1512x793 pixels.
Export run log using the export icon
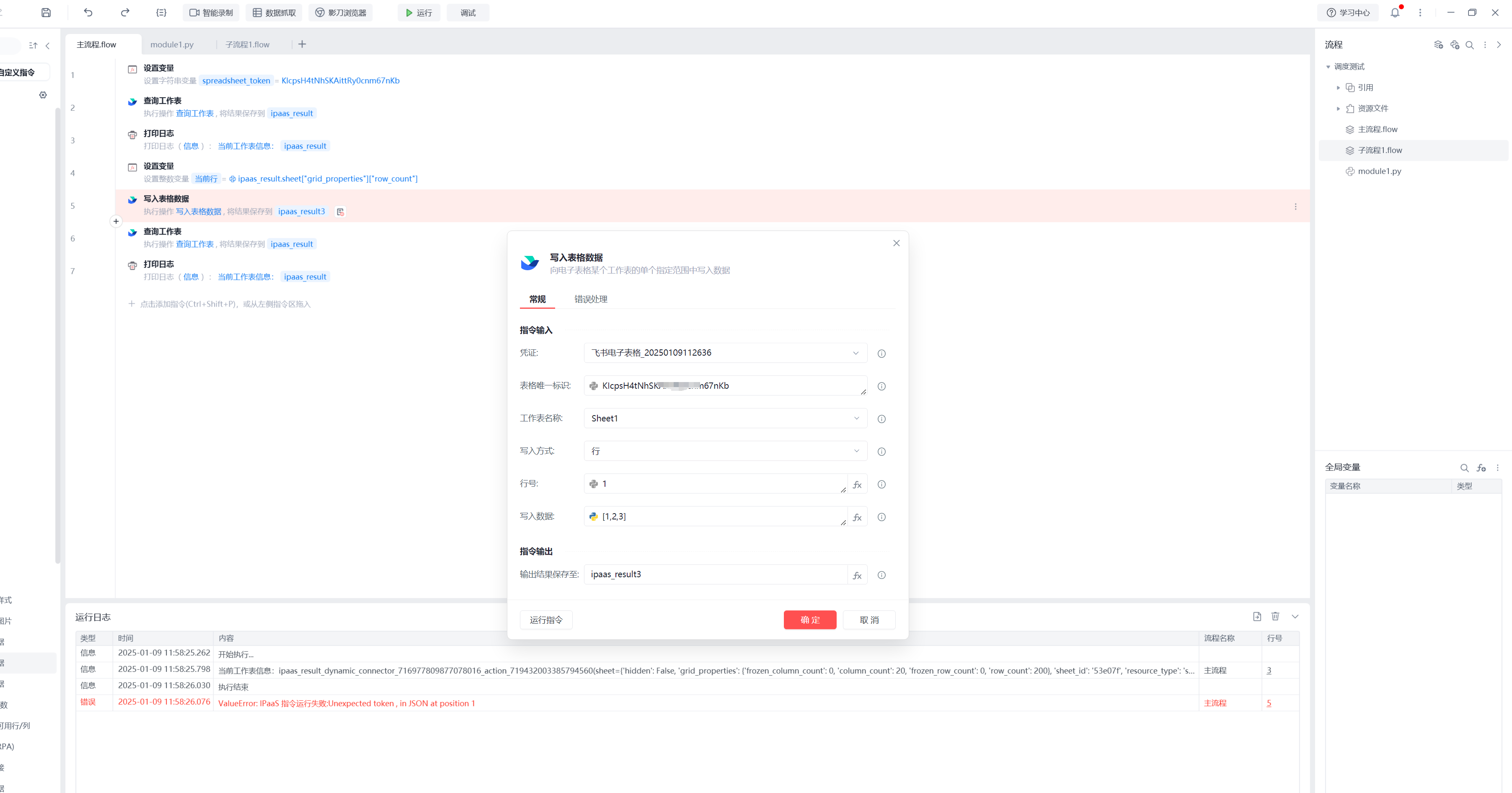click(1257, 616)
